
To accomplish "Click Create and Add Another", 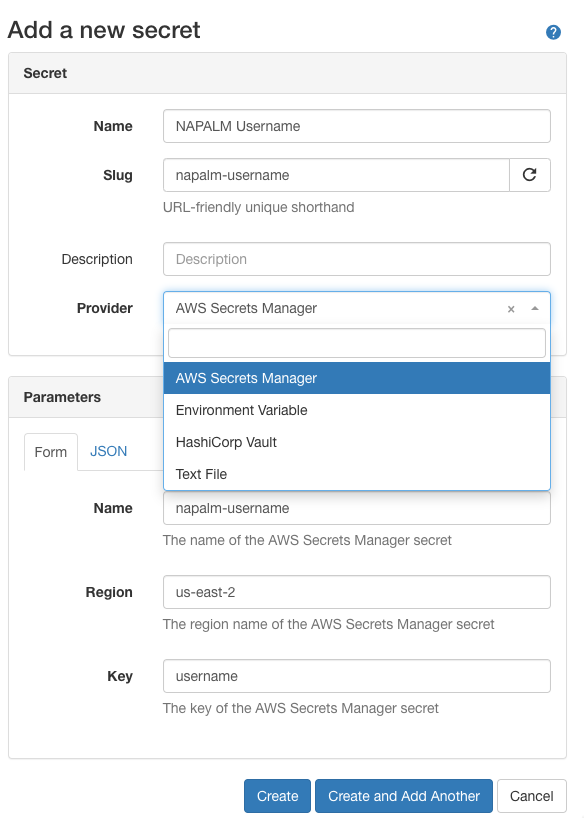I will pos(403,796).
